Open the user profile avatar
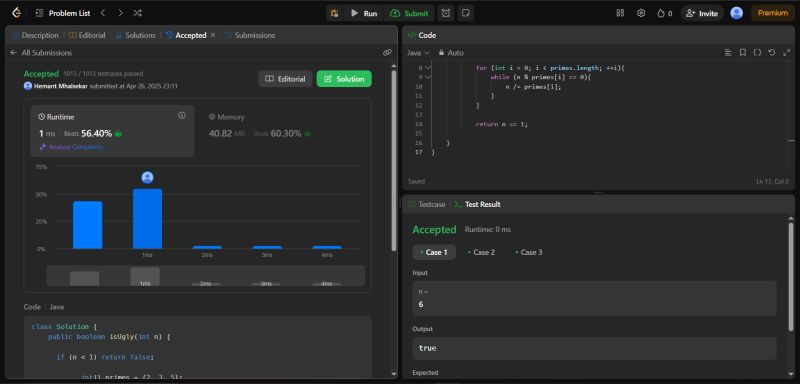 (x=737, y=13)
